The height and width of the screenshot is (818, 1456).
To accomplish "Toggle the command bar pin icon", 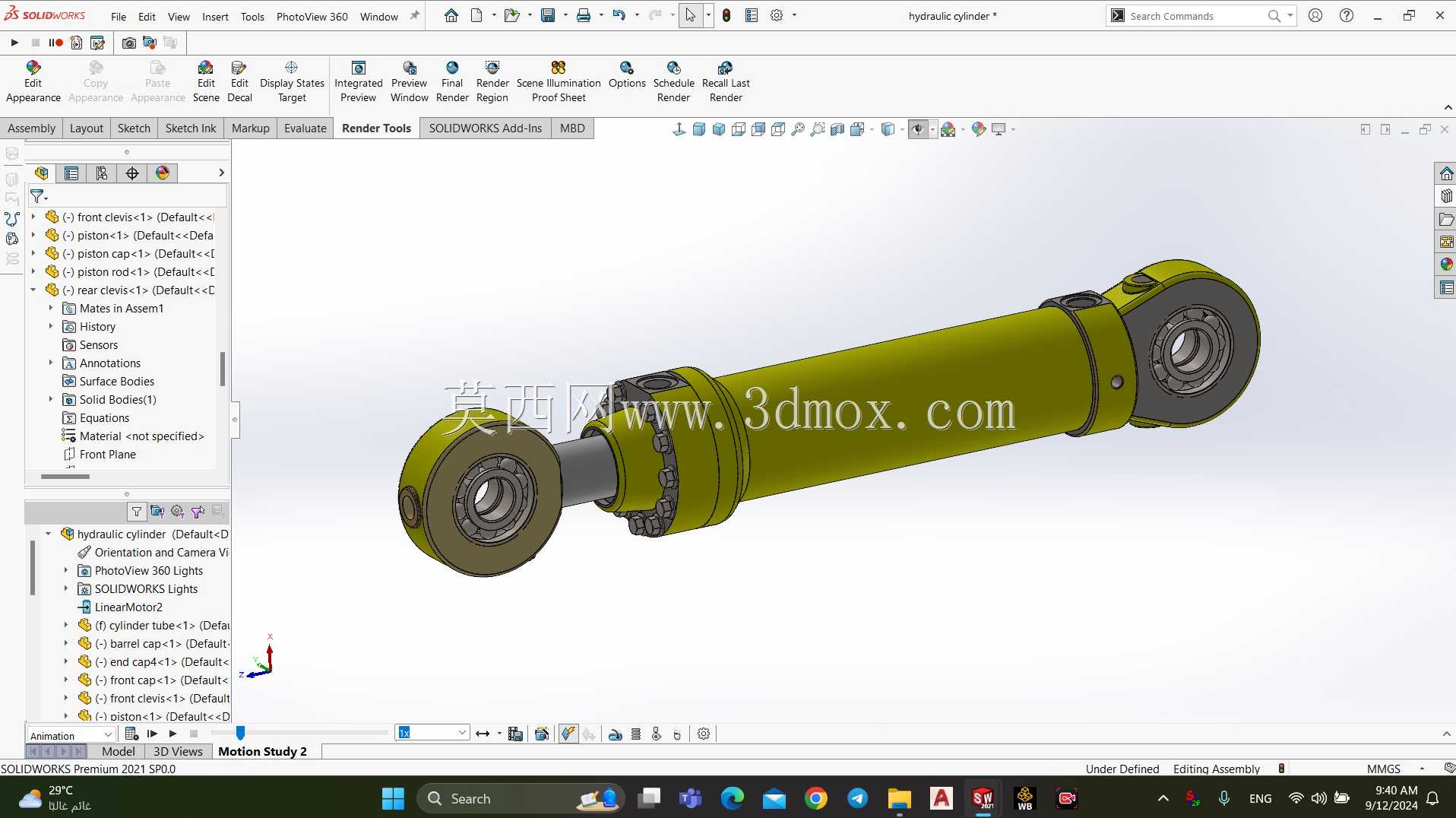I will 415,15.
